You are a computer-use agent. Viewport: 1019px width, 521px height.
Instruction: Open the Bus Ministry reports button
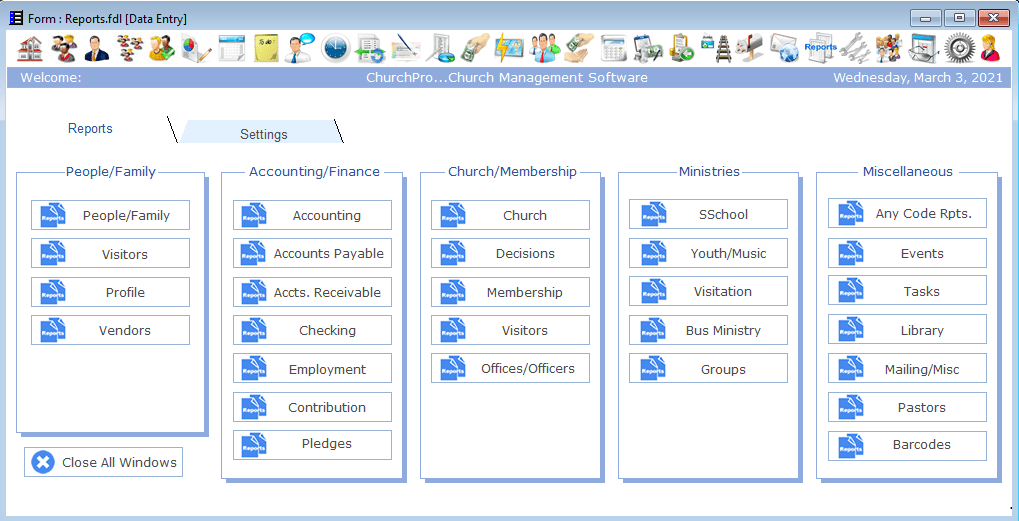pos(708,330)
